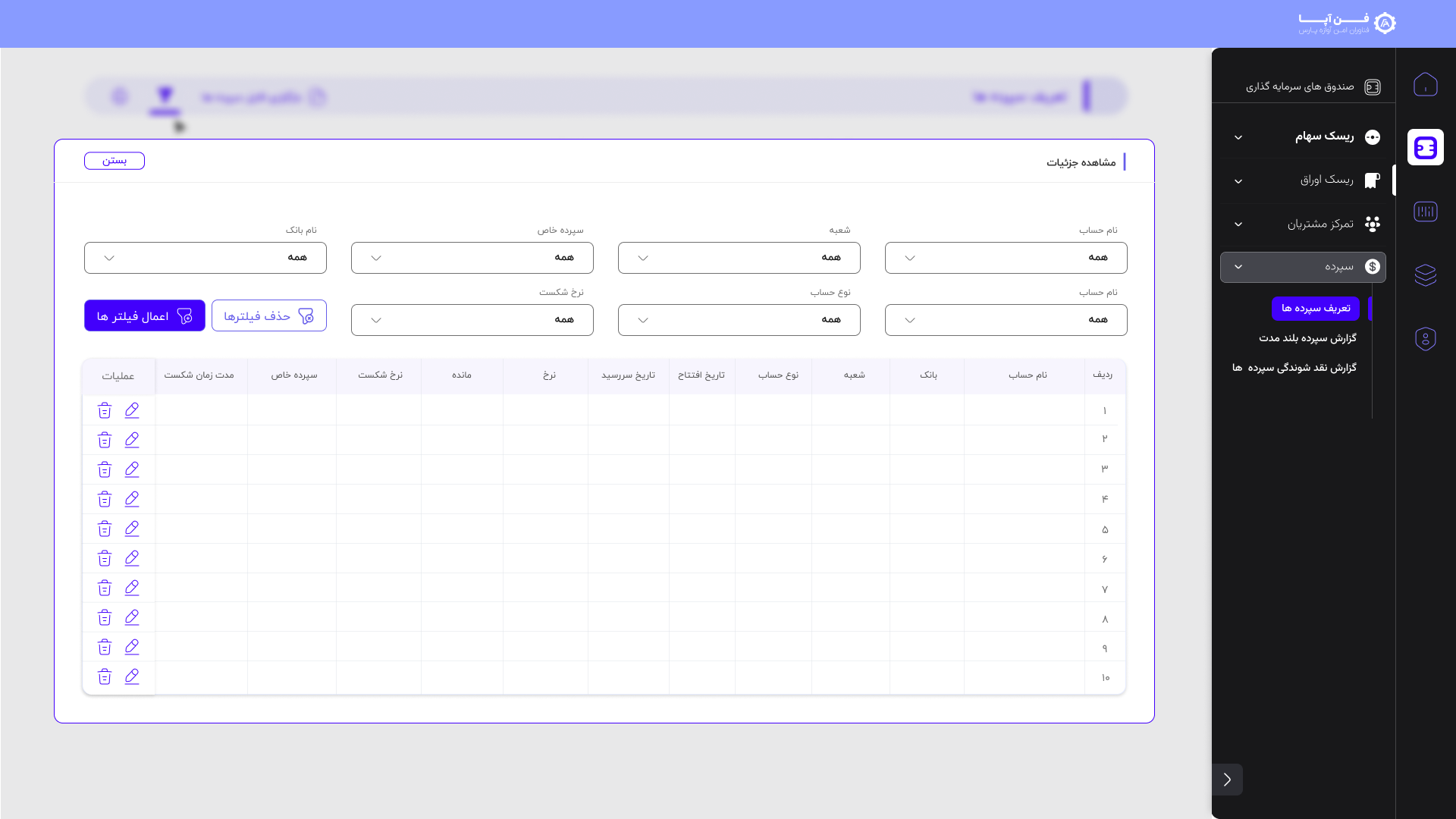The width and height of the screenshot is (1456, 819).
Task: Open the نوع حساب filter dropdown
Action: [739, 320]
